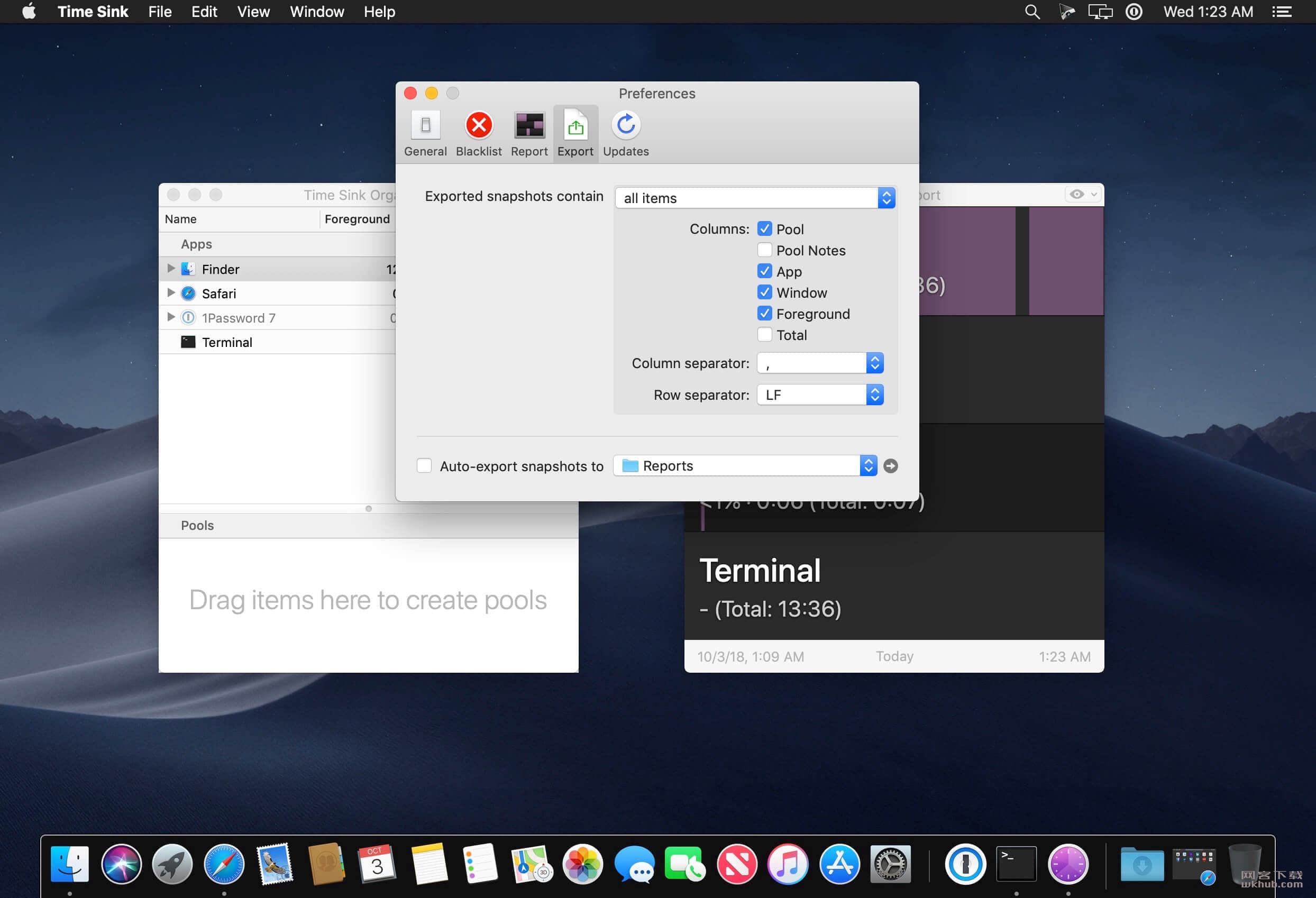Viewport: 1316px width, 898px height.
Task: Open the Updates preferences tab
Action: [626, 134]
